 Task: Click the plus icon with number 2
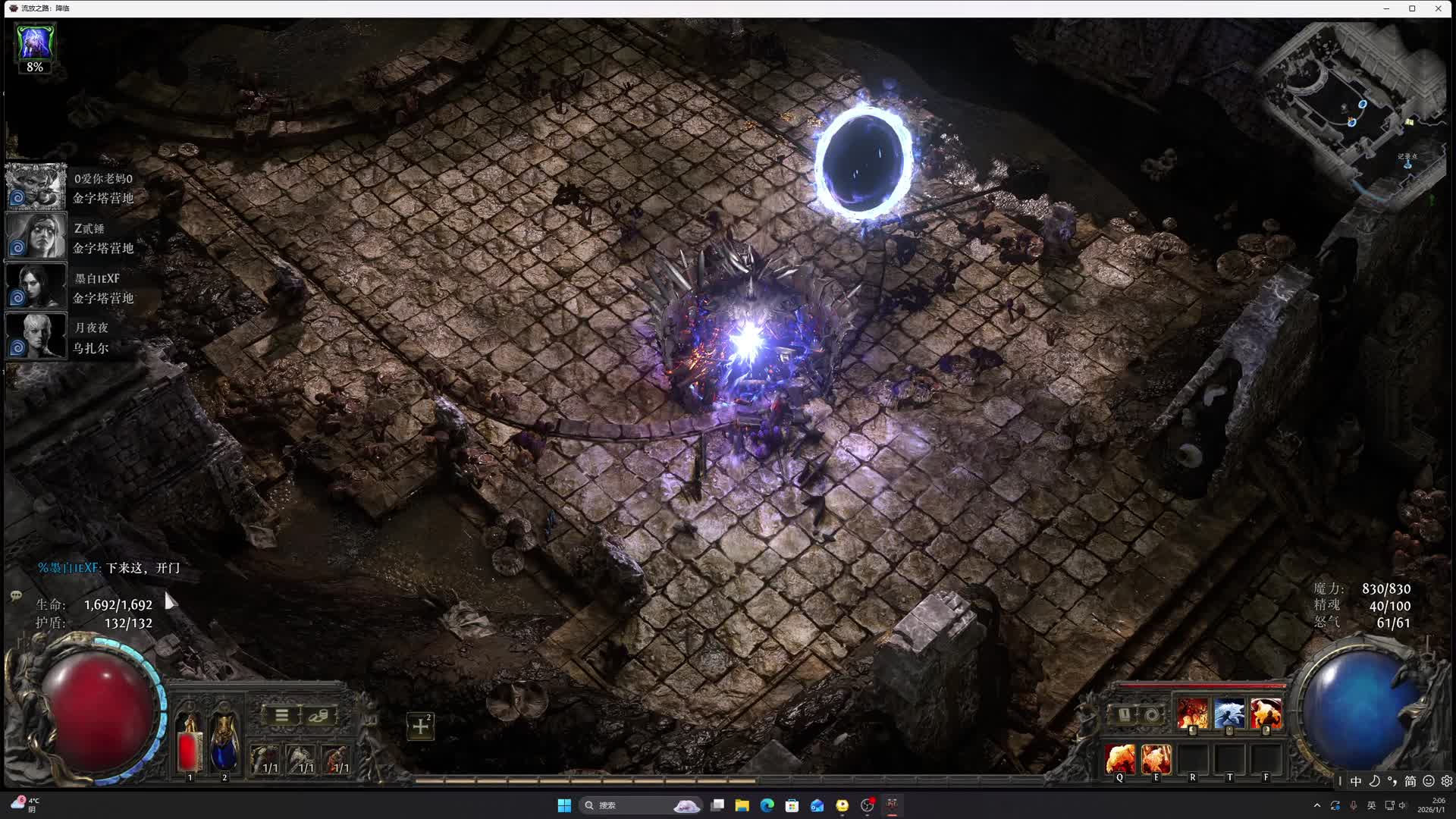click(x=420, y=726)
